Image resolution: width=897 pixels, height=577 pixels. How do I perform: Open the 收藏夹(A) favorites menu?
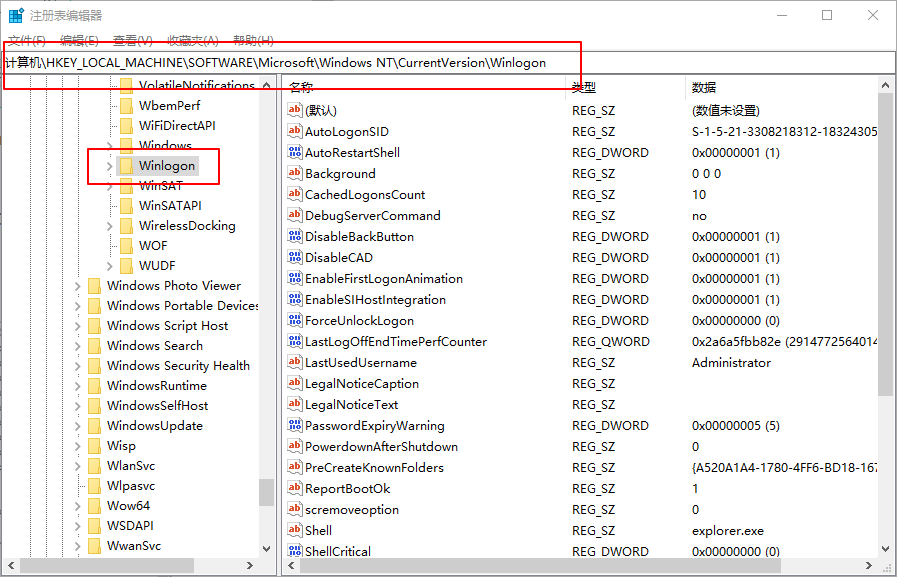click(192, 40)
